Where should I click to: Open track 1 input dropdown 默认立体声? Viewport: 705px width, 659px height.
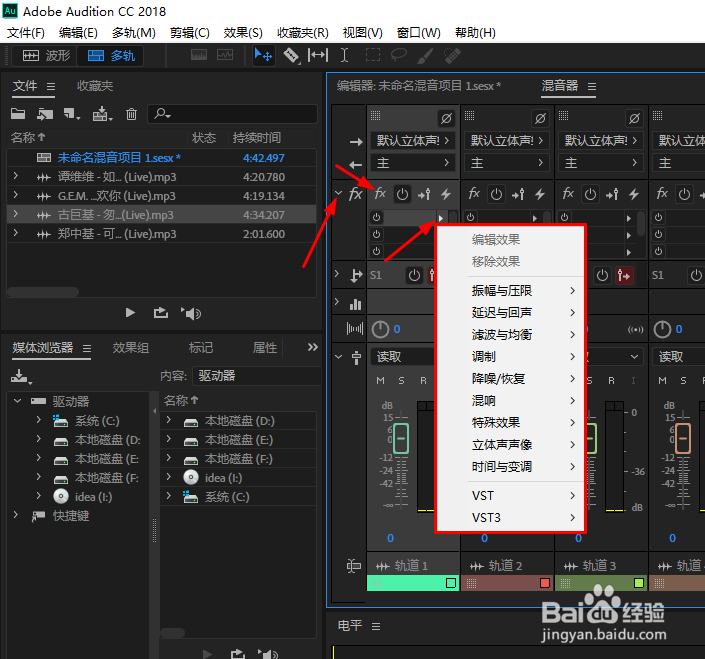point(413,141)
